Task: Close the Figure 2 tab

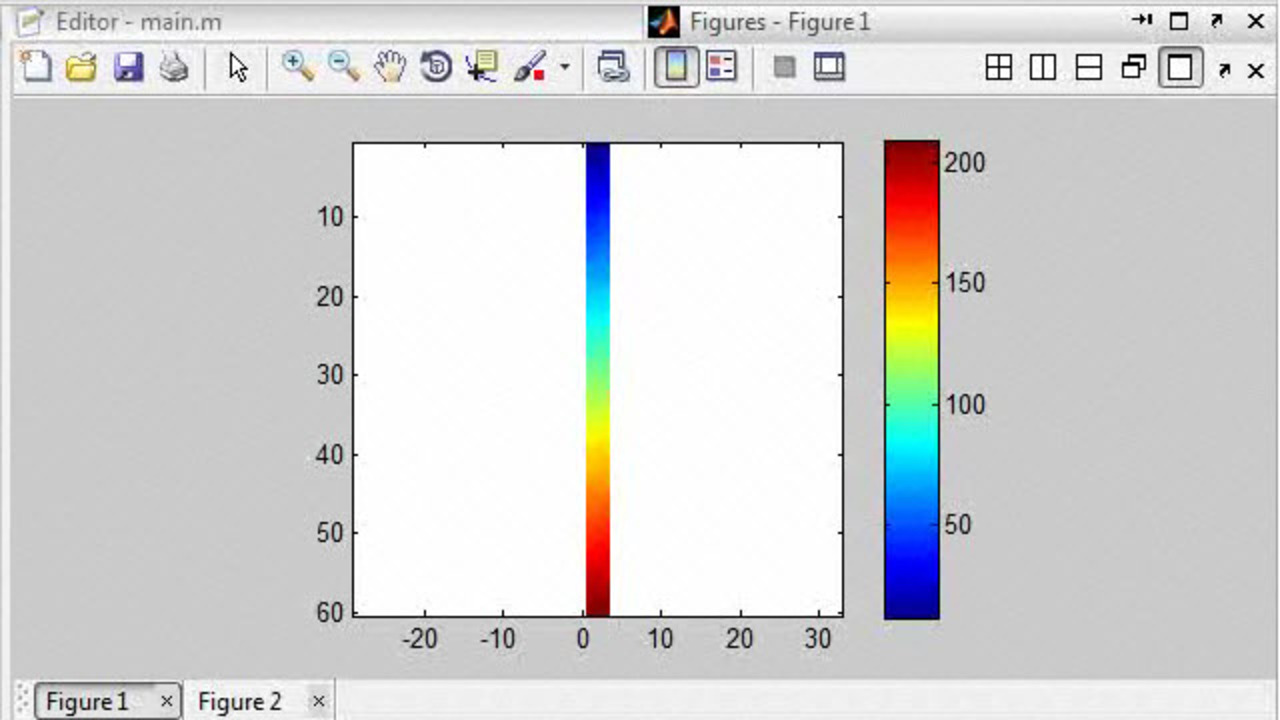Action: 318,702
